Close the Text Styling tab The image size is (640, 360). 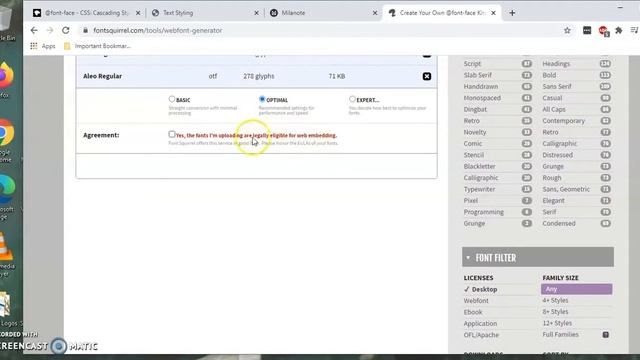256,13
